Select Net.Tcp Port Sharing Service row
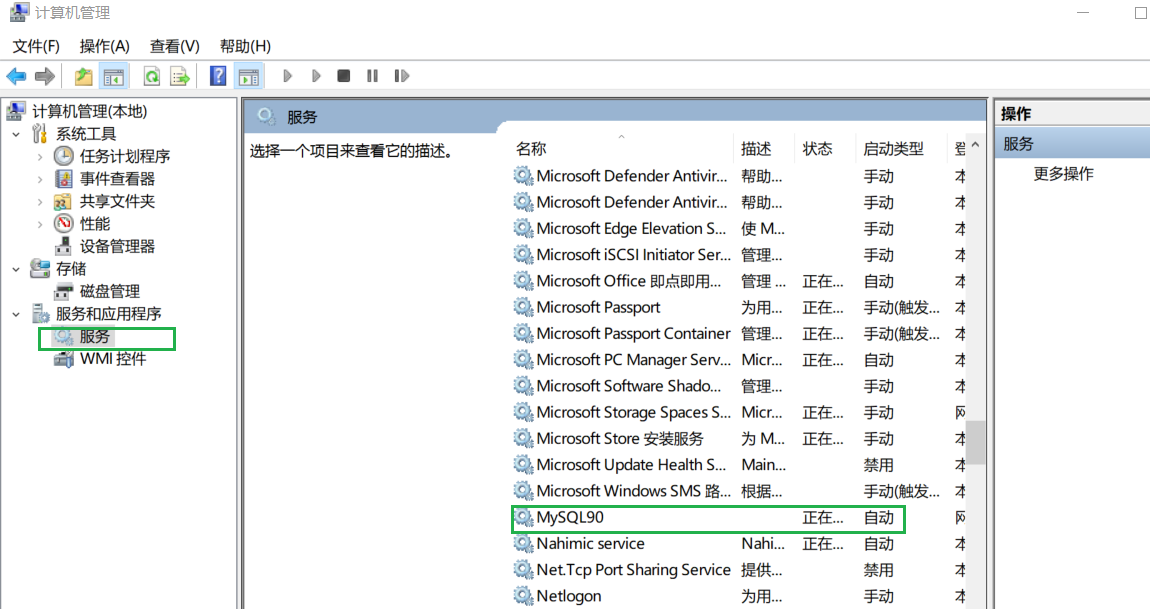Viewport: 1150px width, 609px height. point(739,570)
